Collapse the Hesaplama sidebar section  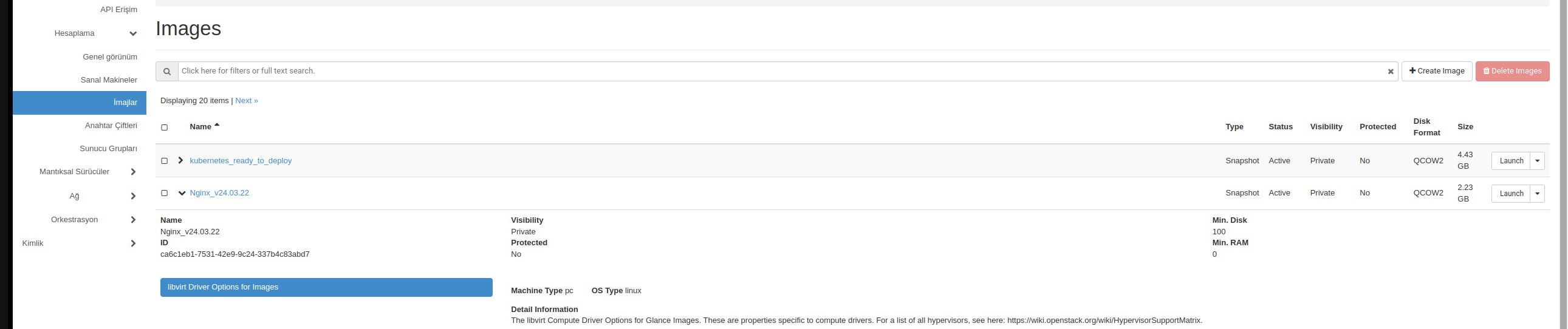pyautogui.click(x=132, y=33)
